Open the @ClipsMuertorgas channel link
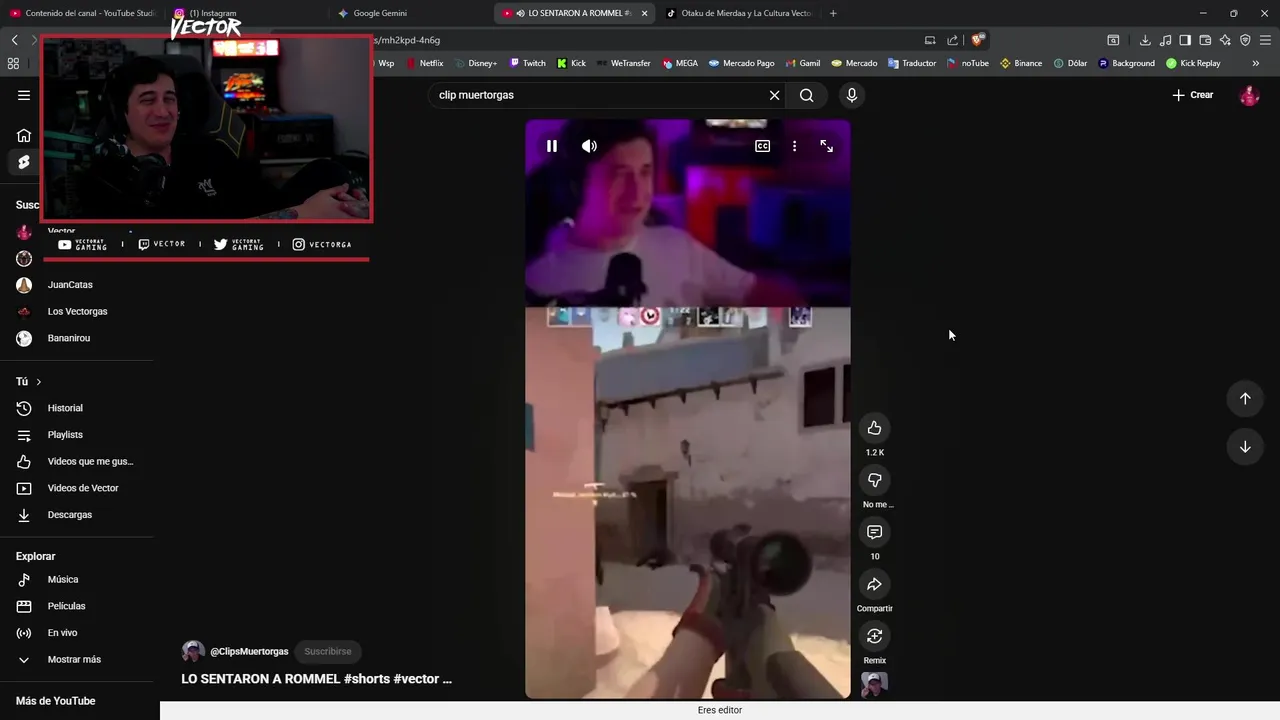Viewport: 1280px width, 720px height. pos(249,651)
